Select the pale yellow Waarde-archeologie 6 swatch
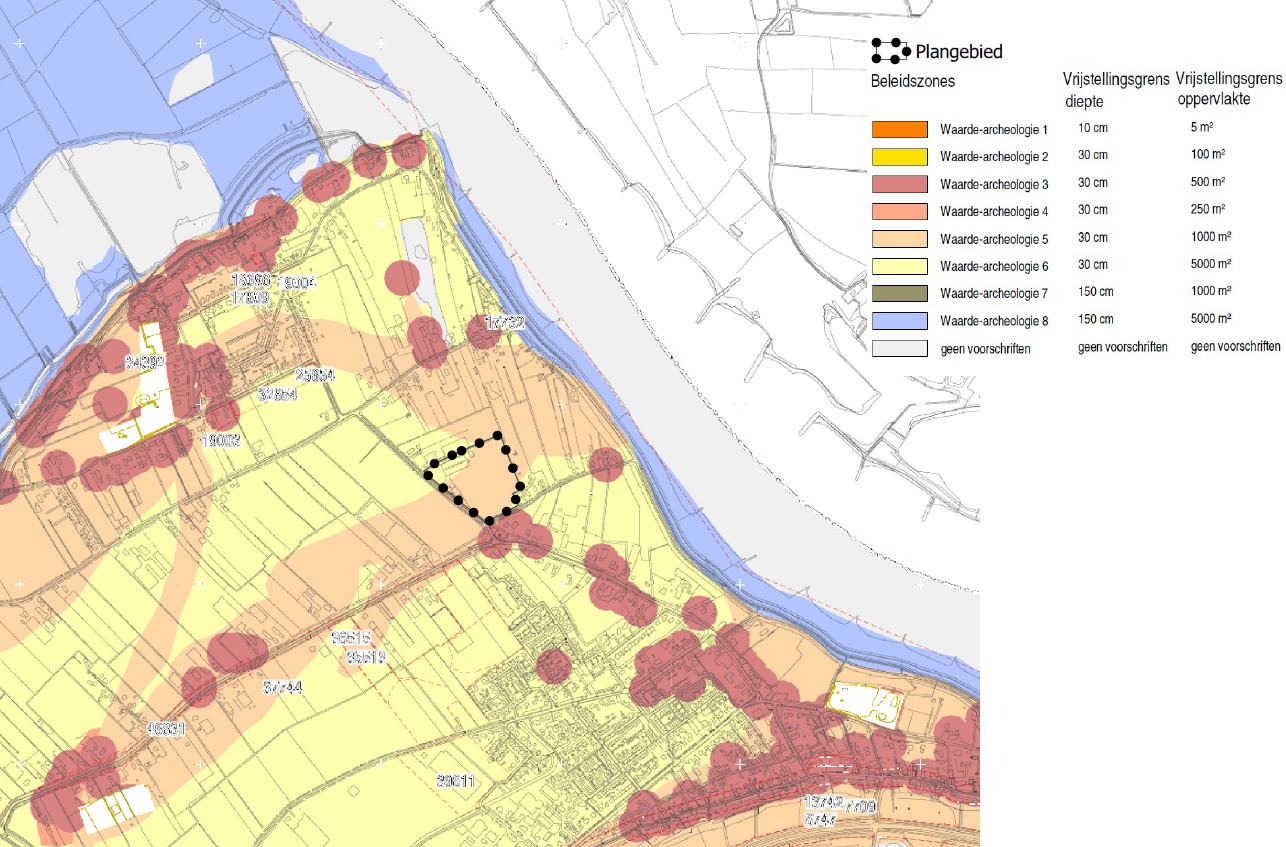Screen dimensions: 1286x847 (x=900, y=266)
